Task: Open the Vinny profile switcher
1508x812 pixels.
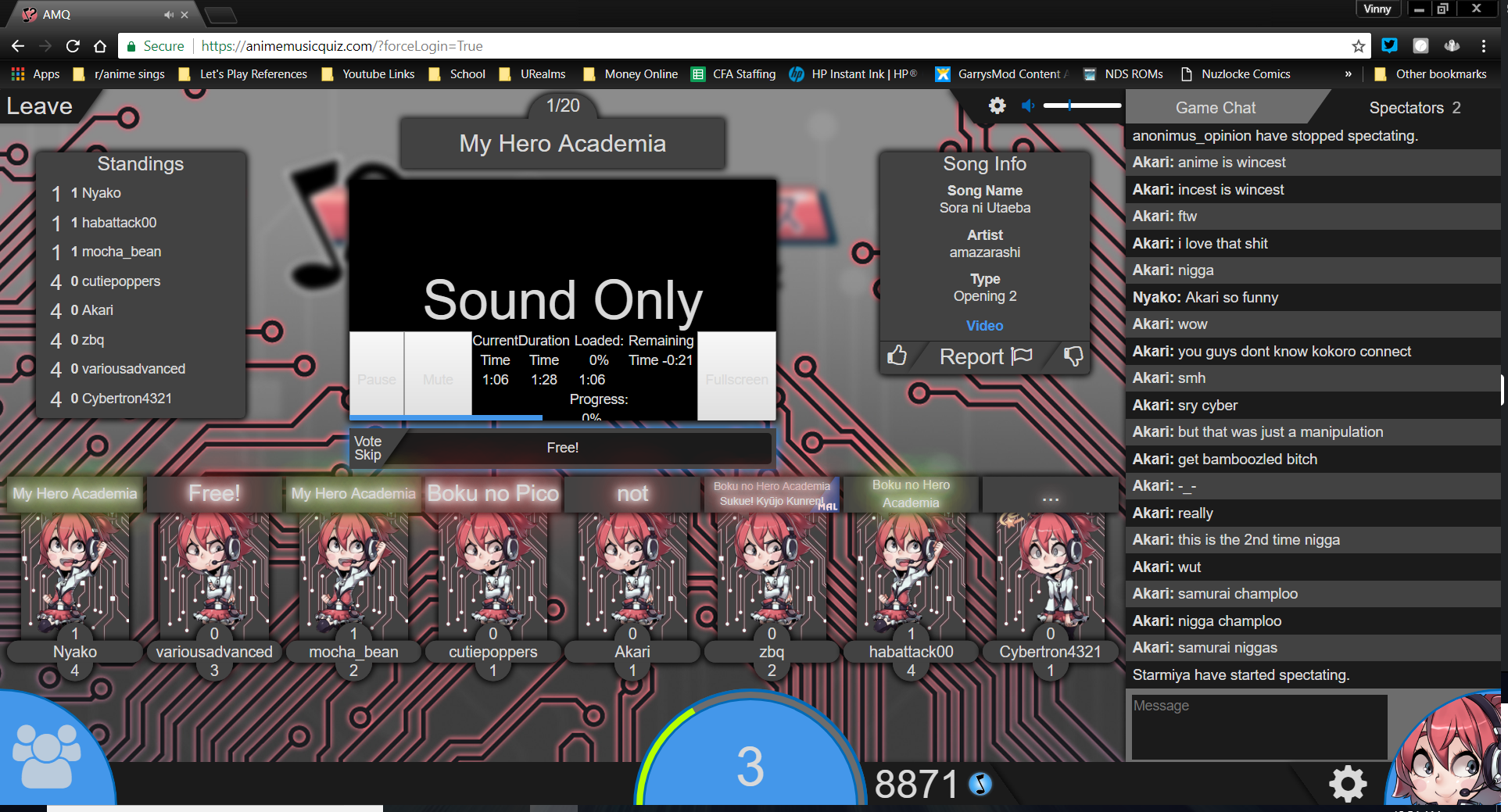Action: point(1377,9)
